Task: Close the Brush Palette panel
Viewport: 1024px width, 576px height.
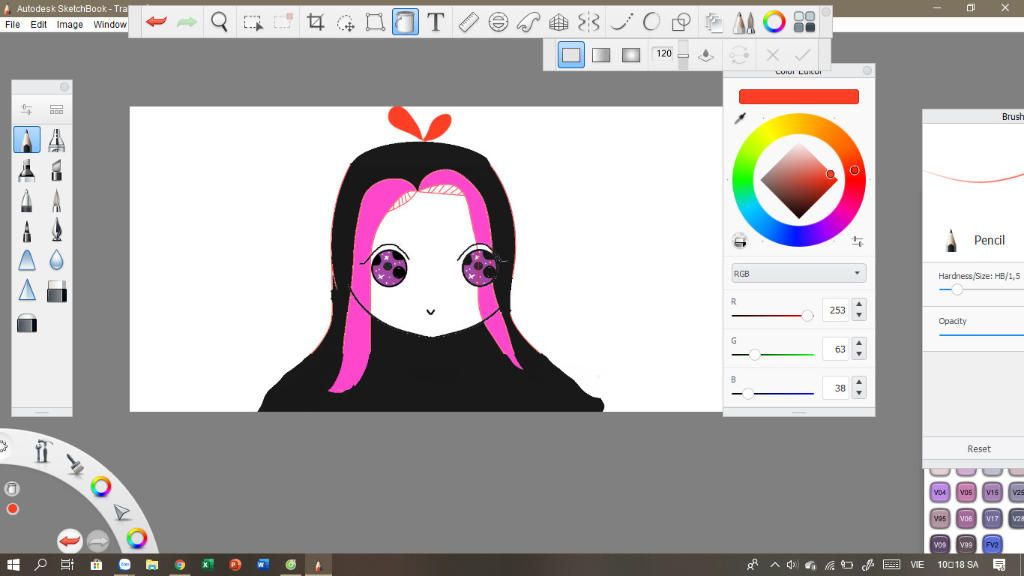Action: 65,87
